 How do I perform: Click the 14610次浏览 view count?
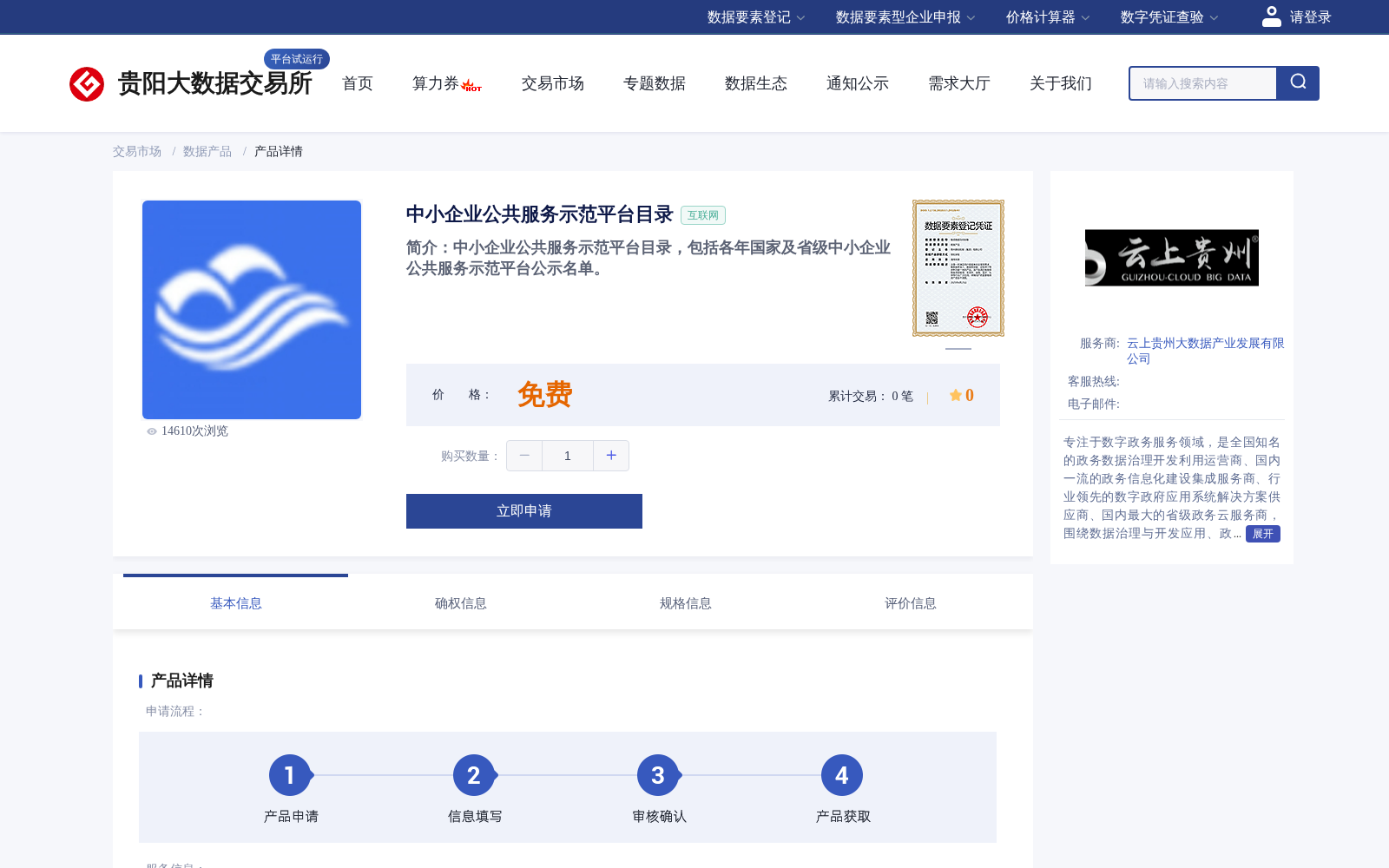coord(194,431)
